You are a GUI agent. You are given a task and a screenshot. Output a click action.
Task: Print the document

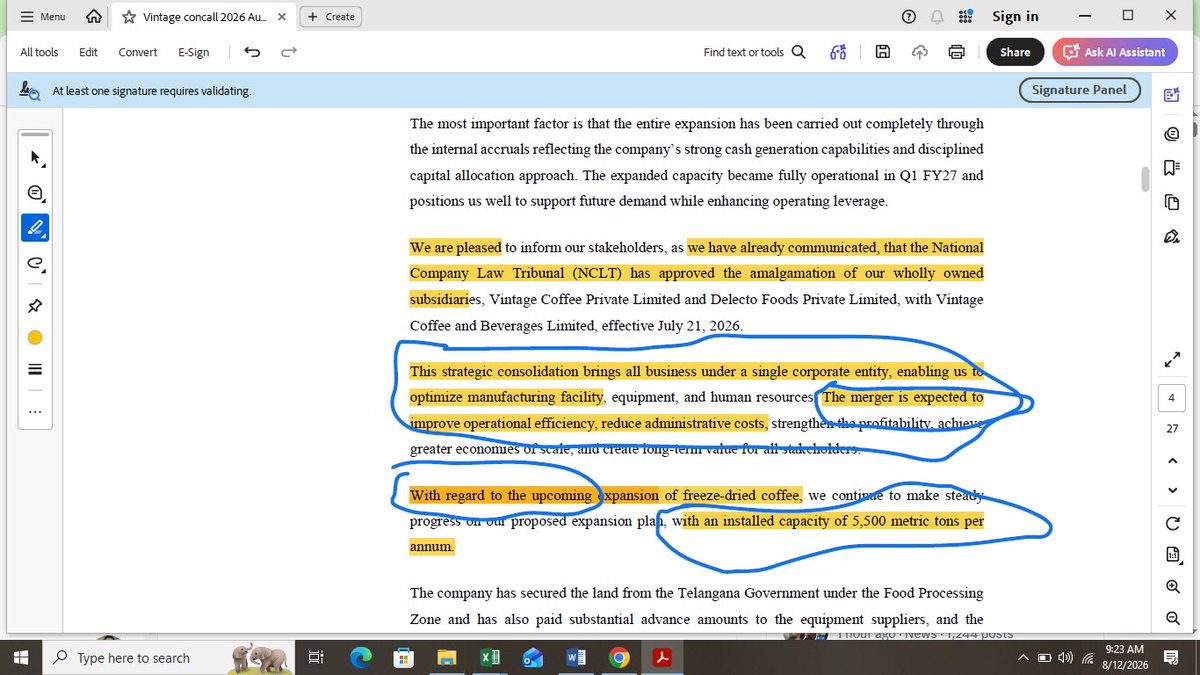tap(956, 52)
